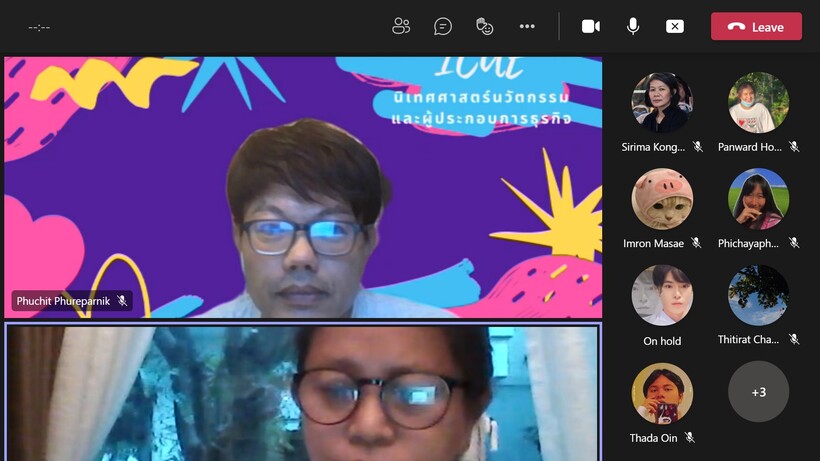Select Thada Oin participant avatar
820x461 pixels.
[662, 393]
